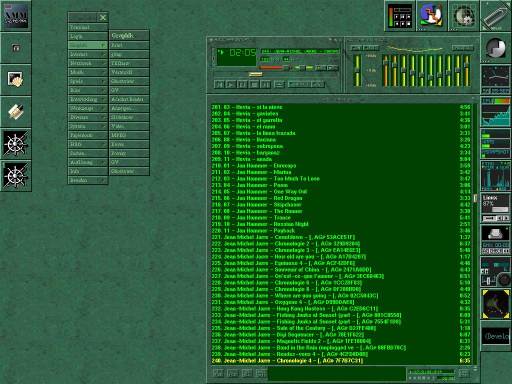
Task: Toggle shuffle mode in XMMS
Action: point(298,84)
